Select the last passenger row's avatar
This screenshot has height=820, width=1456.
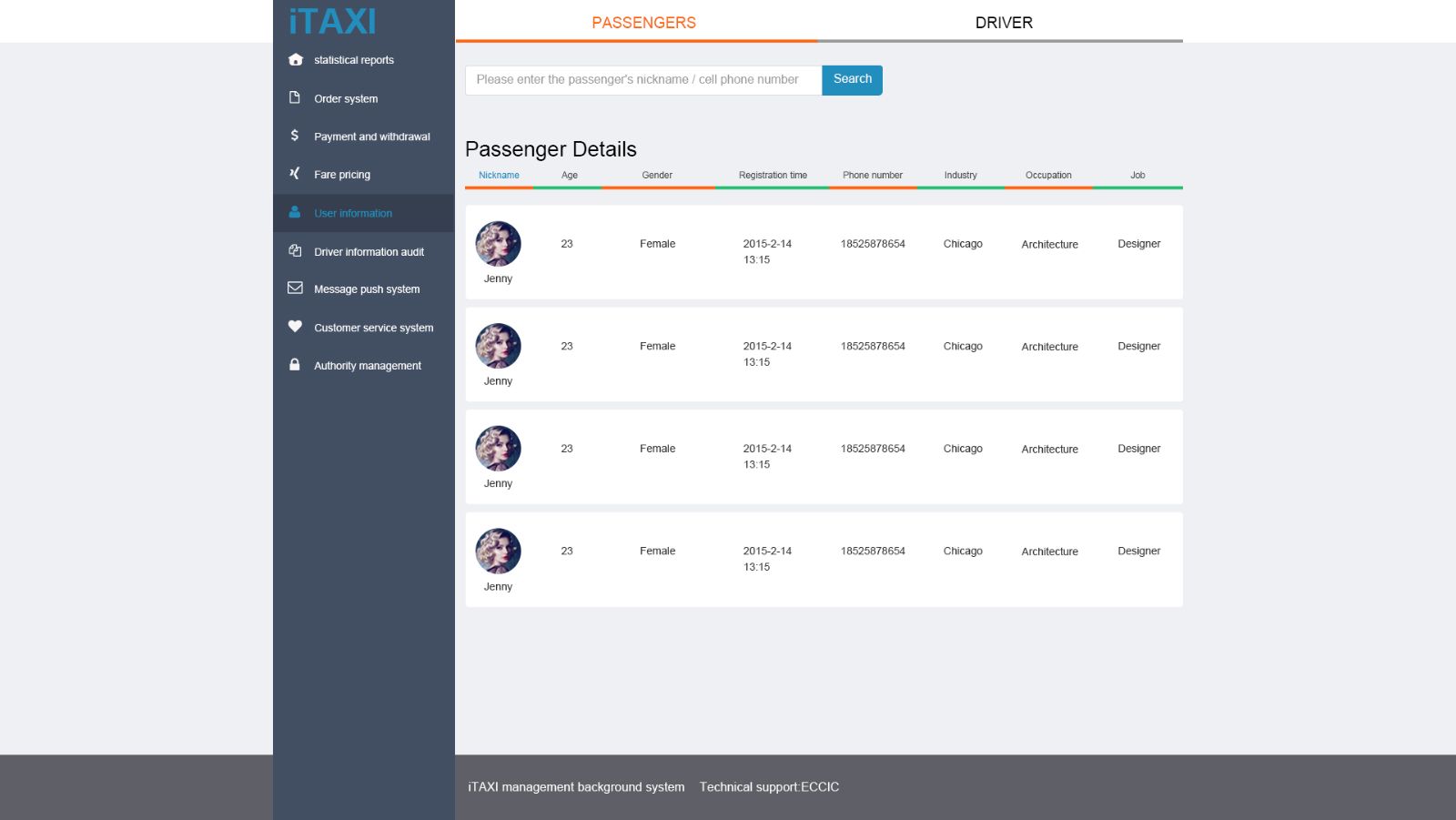click(x=498, y=552)
